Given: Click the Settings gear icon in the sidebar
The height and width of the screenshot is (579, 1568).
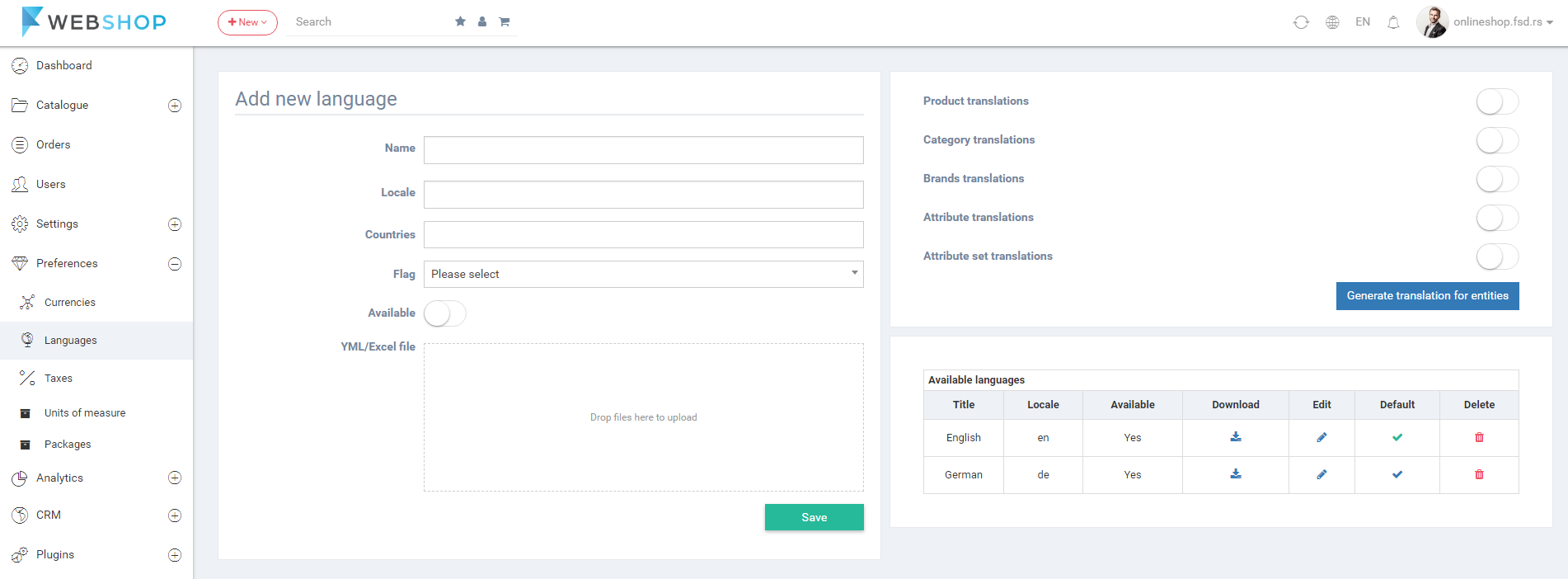Looking at the screenshot, I should point(20,224).
